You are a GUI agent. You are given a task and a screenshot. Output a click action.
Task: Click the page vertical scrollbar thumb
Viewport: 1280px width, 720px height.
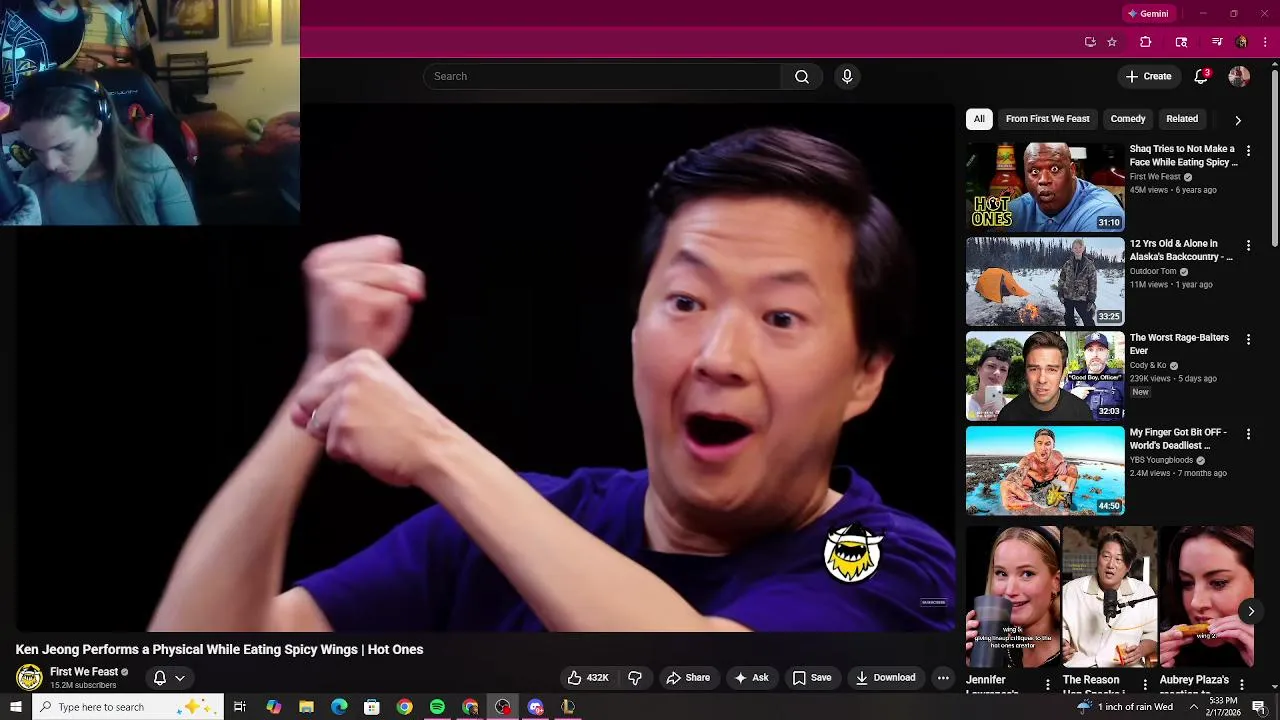[1274, 158]
